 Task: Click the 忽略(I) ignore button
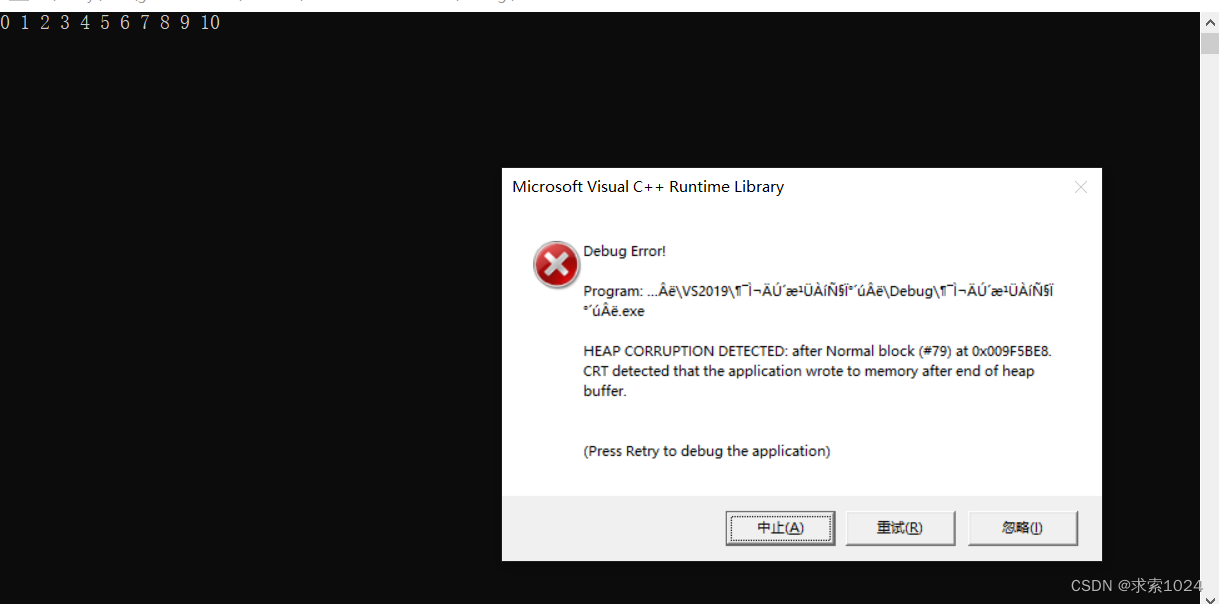pyautogui.click(x=1022, y=528)
